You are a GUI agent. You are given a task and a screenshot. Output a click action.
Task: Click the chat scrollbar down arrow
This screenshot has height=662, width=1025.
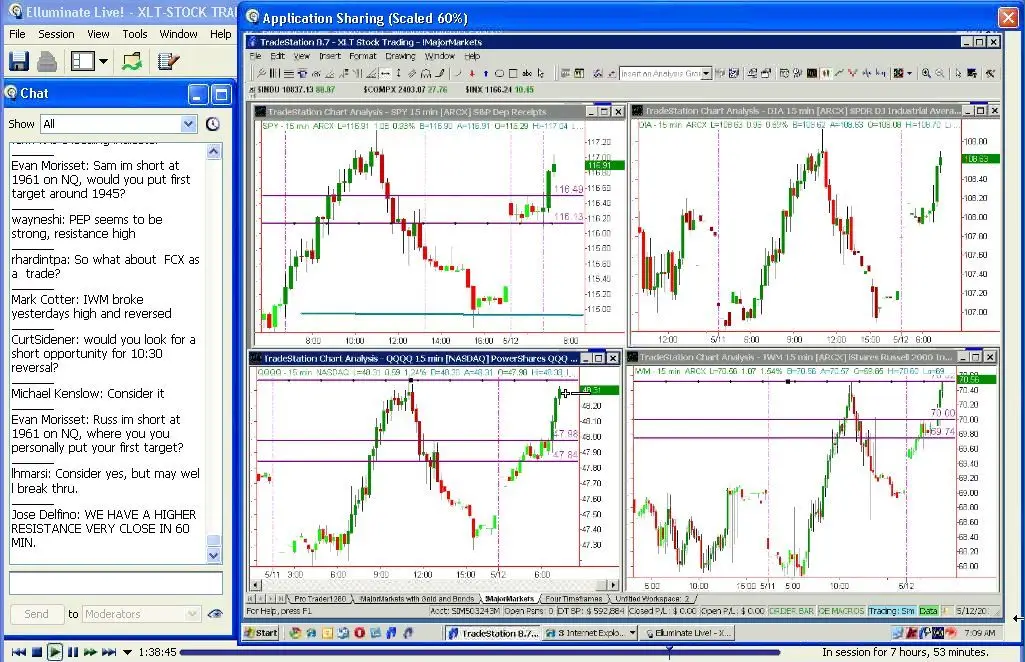click(x=214, y=555)
